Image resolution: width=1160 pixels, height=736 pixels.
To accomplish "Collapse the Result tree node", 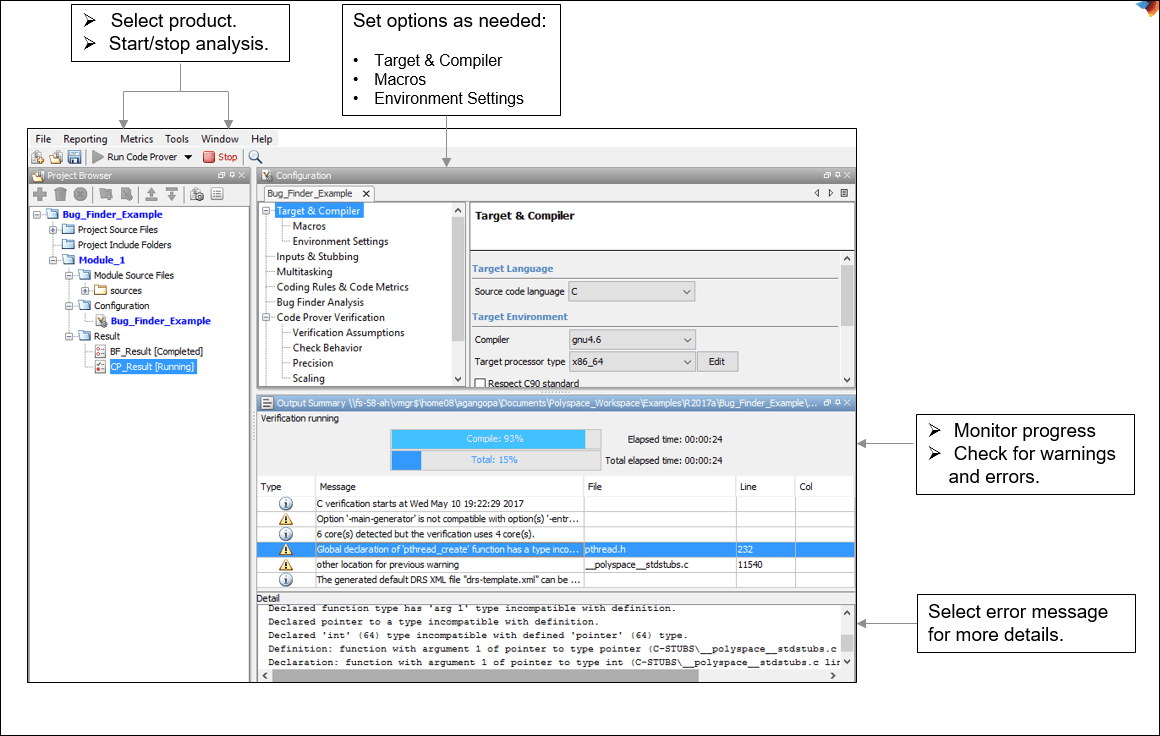I will (69, 337).
